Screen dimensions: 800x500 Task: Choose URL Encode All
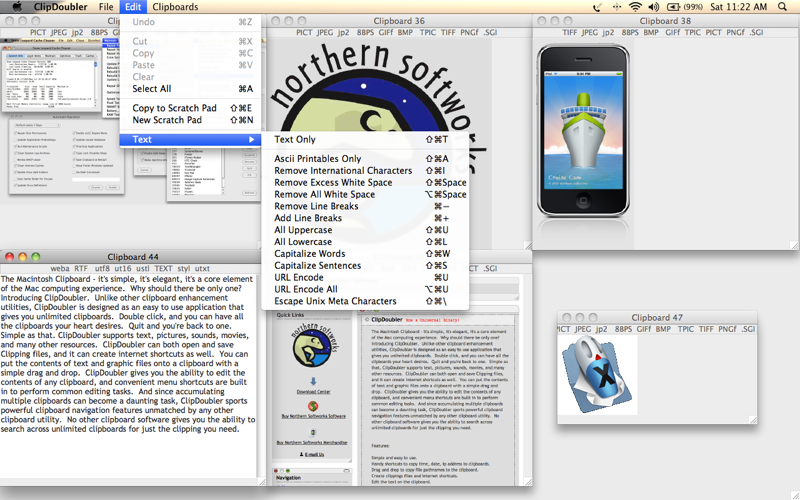(365, 289)
